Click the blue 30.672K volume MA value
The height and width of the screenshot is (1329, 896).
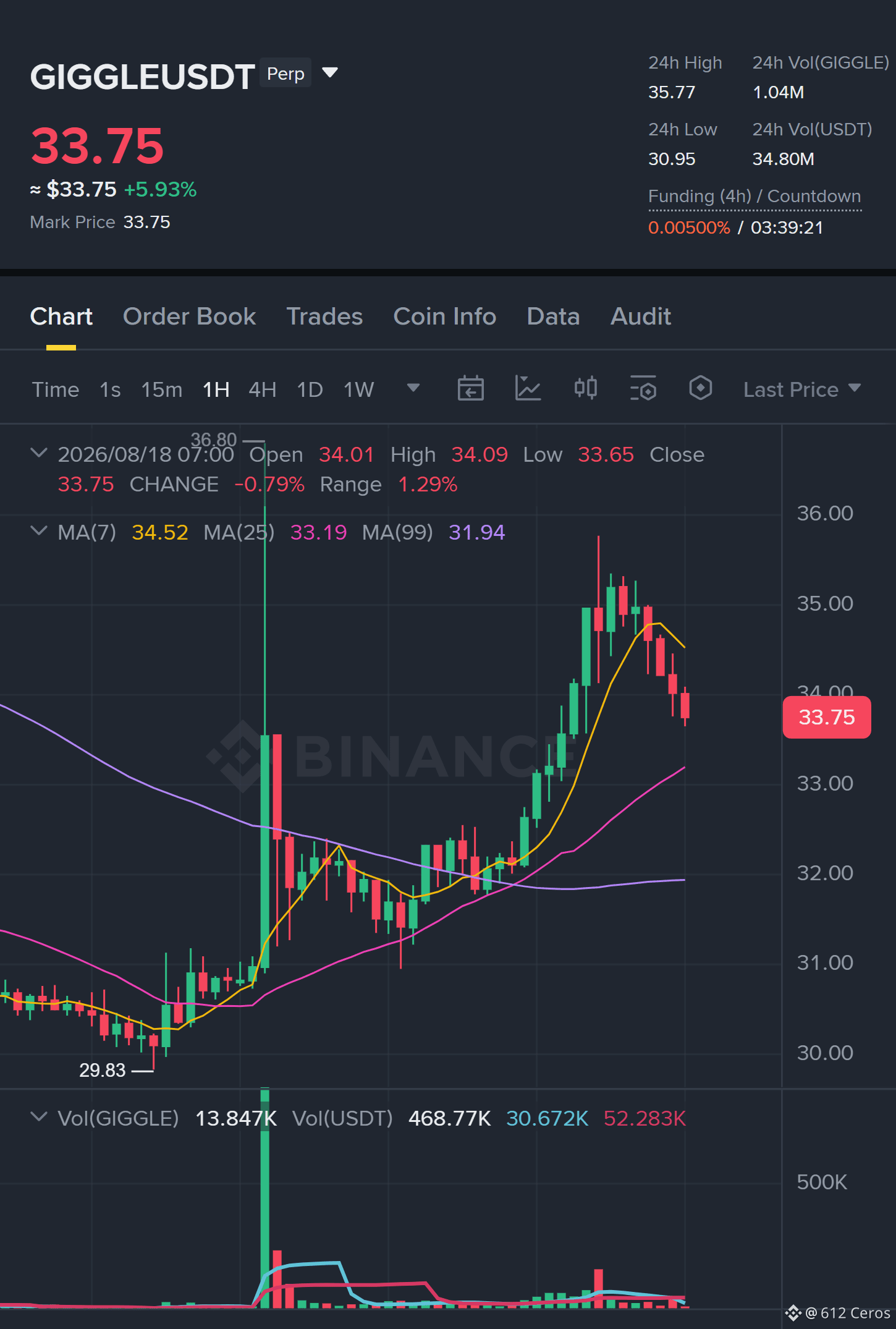pos(547,1118)
